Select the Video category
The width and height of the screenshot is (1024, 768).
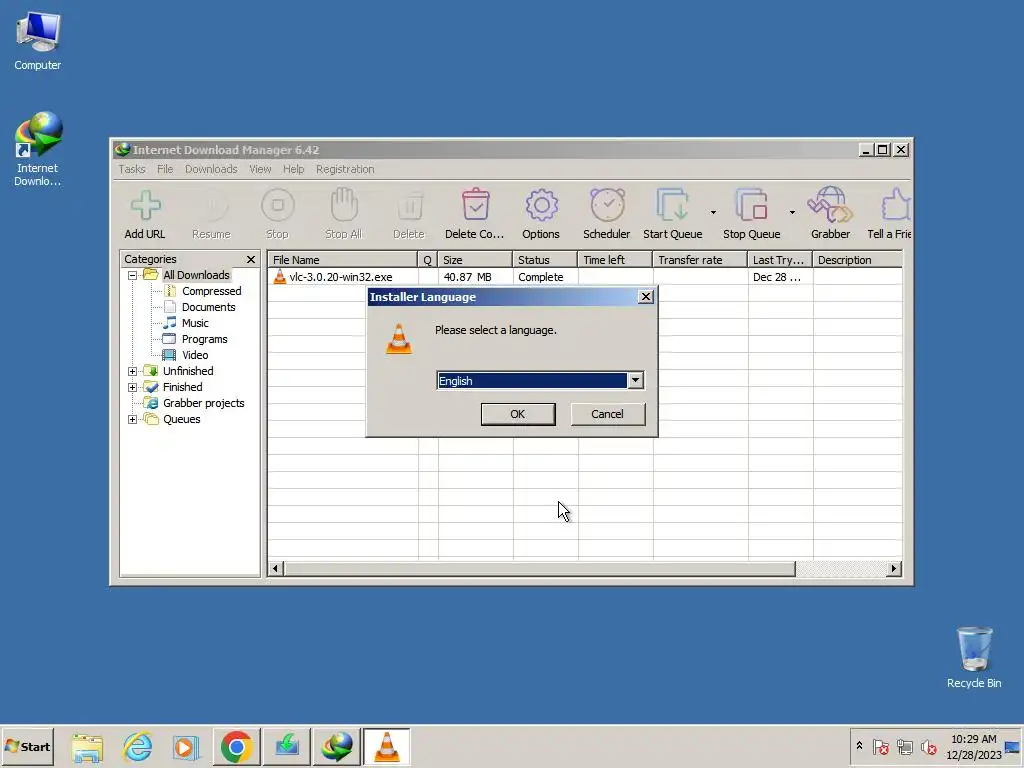tap(195, 355)
